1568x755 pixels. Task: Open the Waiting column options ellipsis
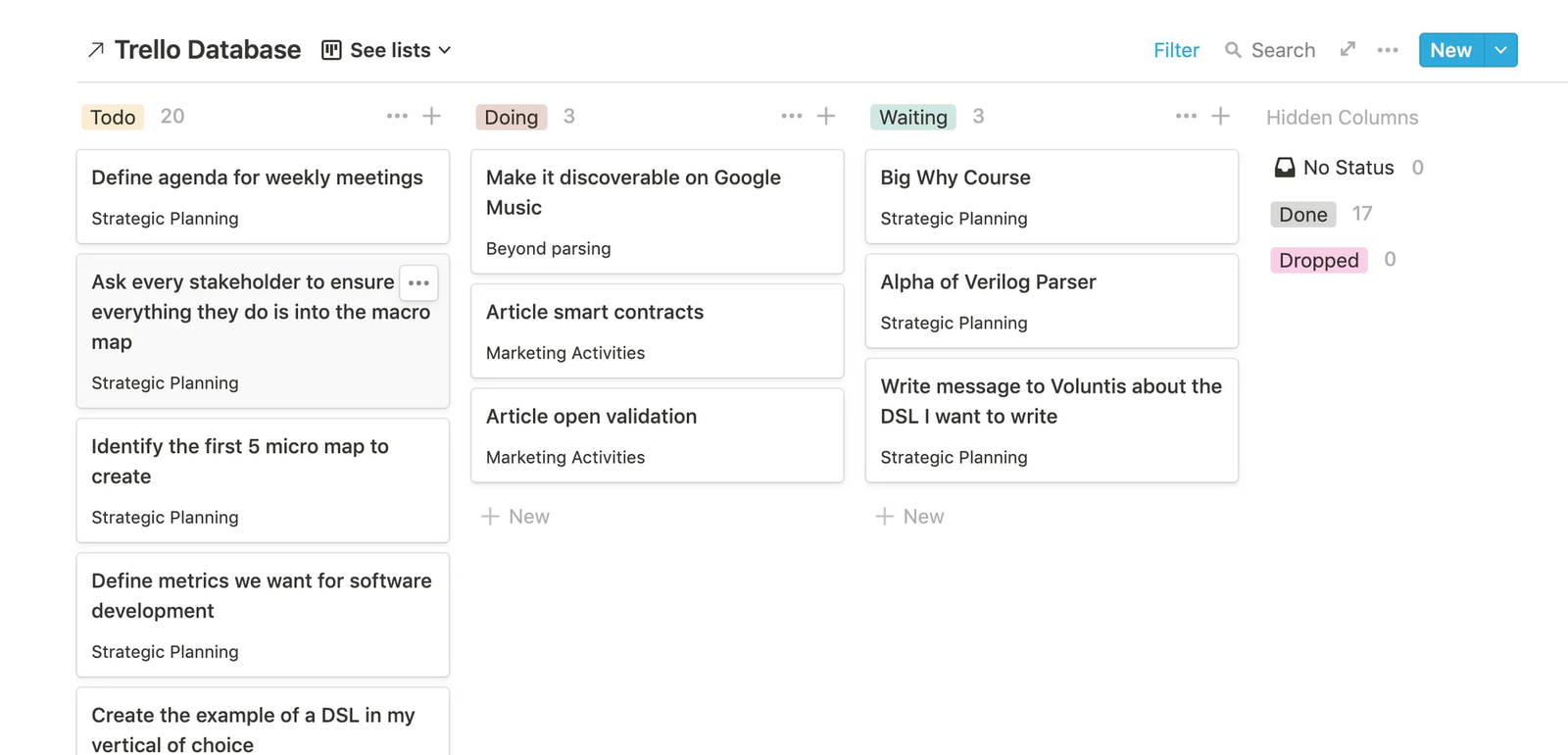click(x=1186, y=116)
